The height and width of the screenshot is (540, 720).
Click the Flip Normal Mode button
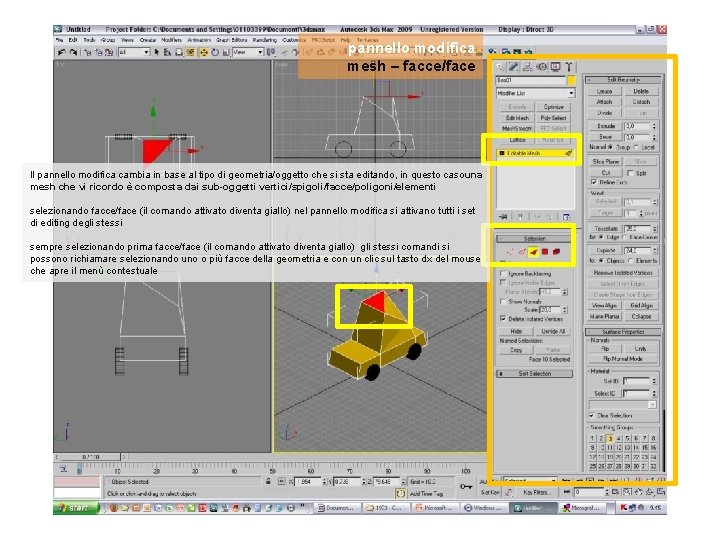623,359
